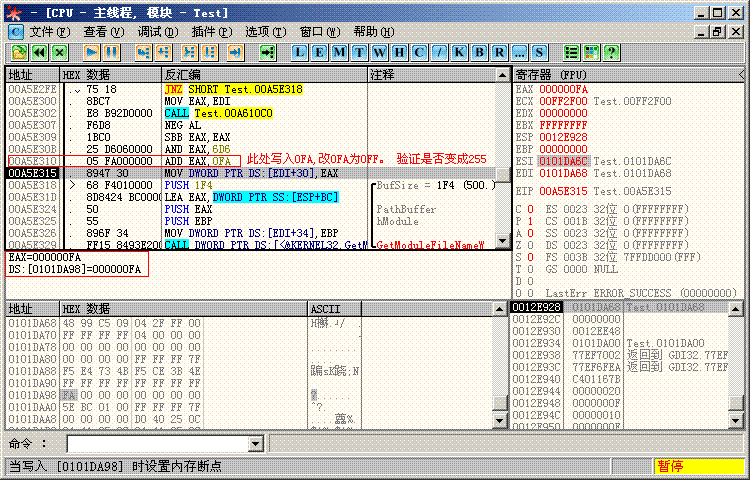Select the disassembly row at address 00A5E310
750x480 pixels.
(252, 161)
